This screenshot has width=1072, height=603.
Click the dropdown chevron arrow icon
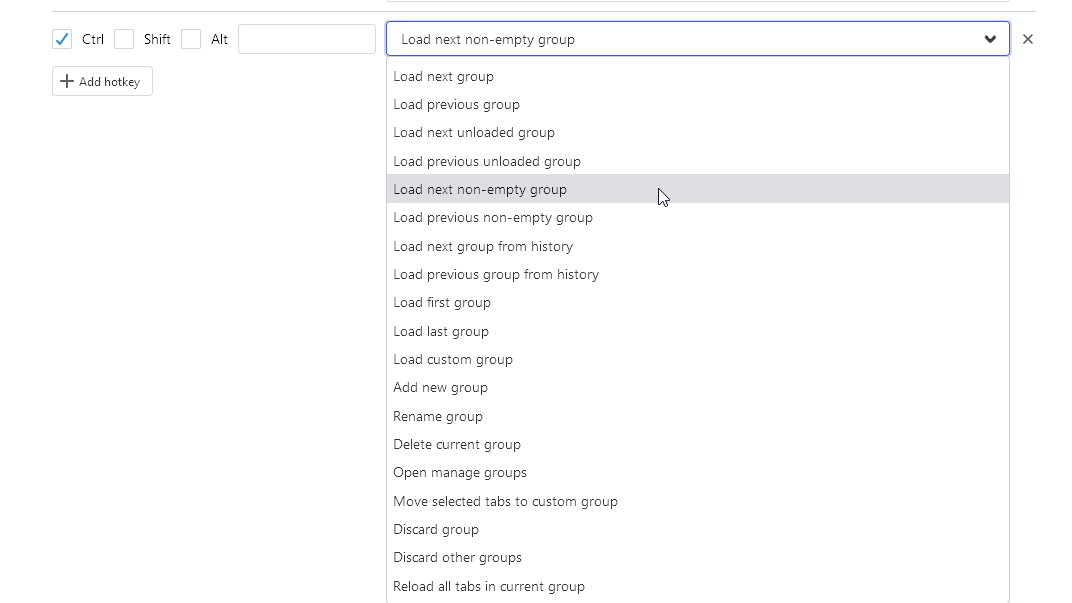(x=991, y=39)
